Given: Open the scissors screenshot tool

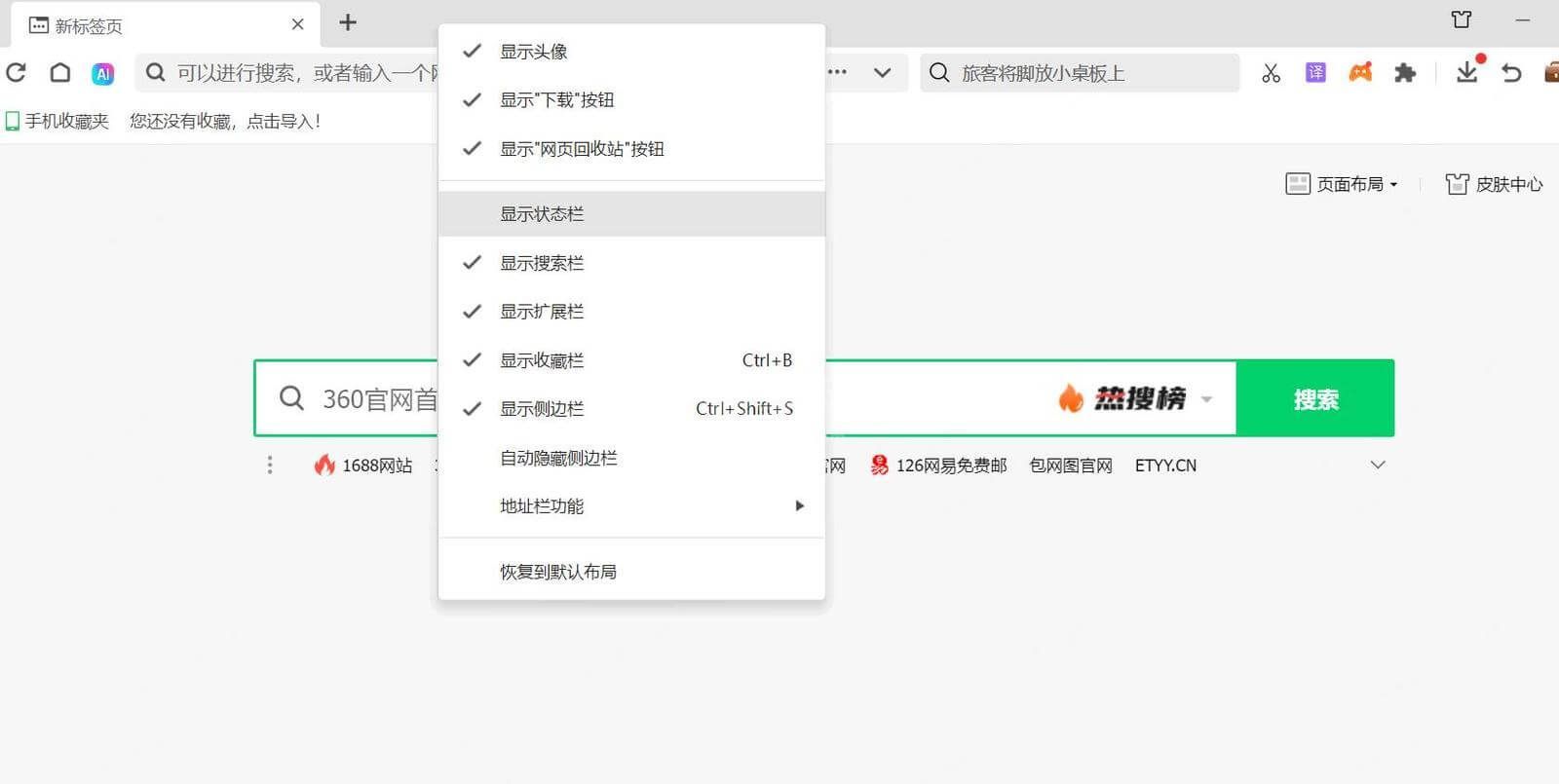Looking at the screenshot, I should (x=1271, y=73).
